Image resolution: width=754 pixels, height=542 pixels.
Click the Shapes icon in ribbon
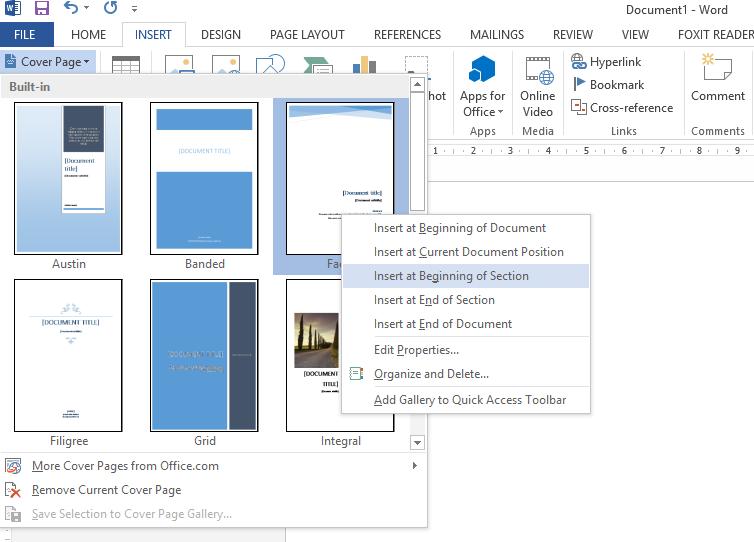(x=270, y=64)
